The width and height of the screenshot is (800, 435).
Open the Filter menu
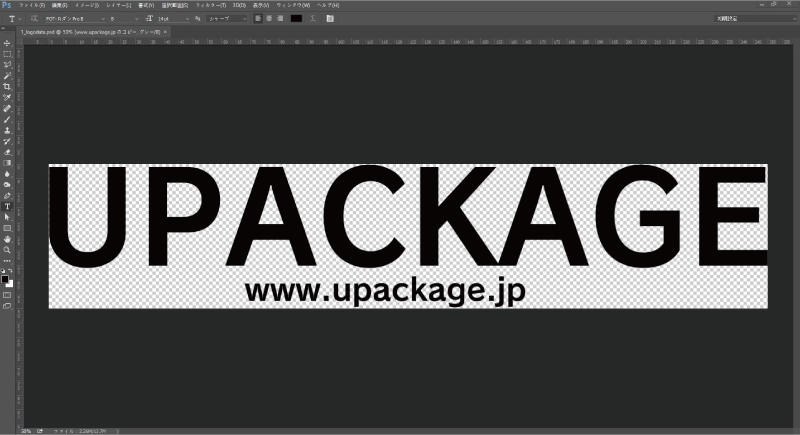(x=211, y=5)
